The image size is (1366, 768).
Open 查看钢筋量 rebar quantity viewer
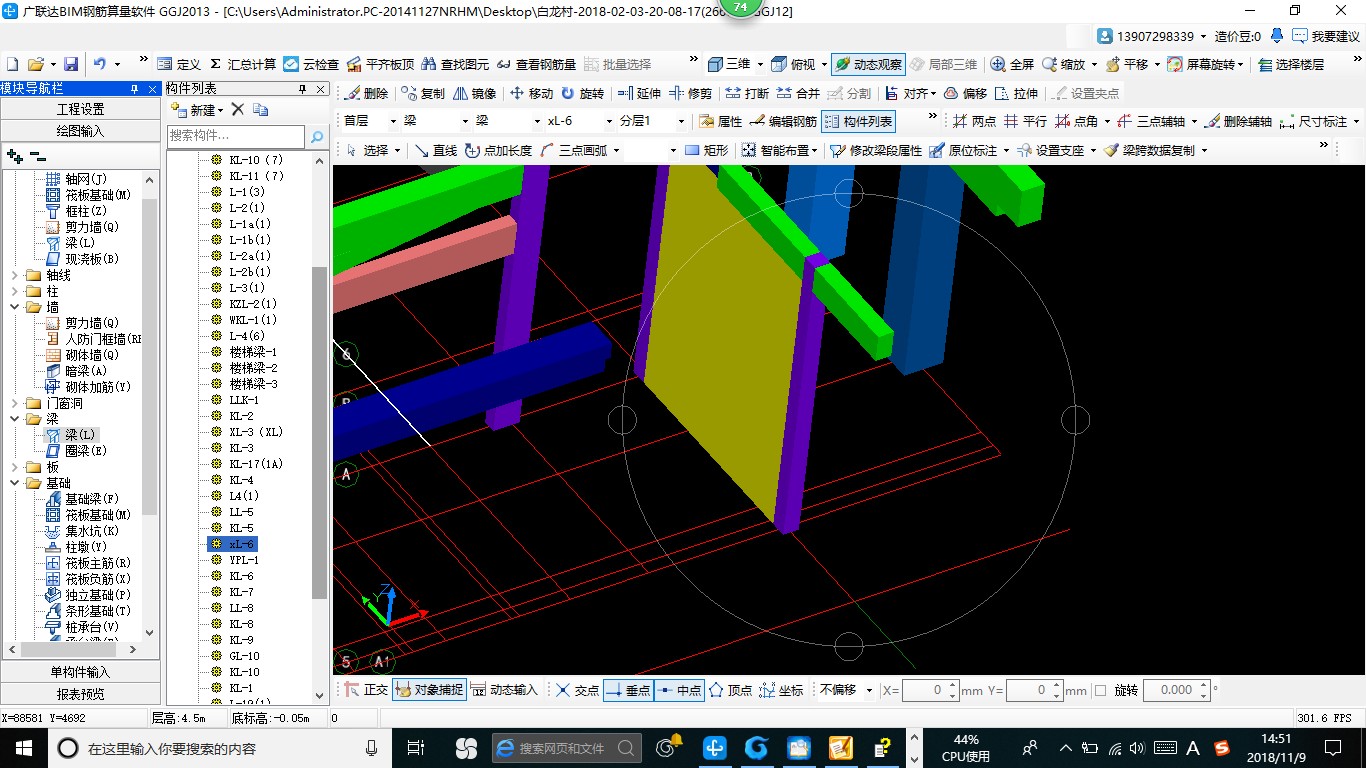click(536, 64)
